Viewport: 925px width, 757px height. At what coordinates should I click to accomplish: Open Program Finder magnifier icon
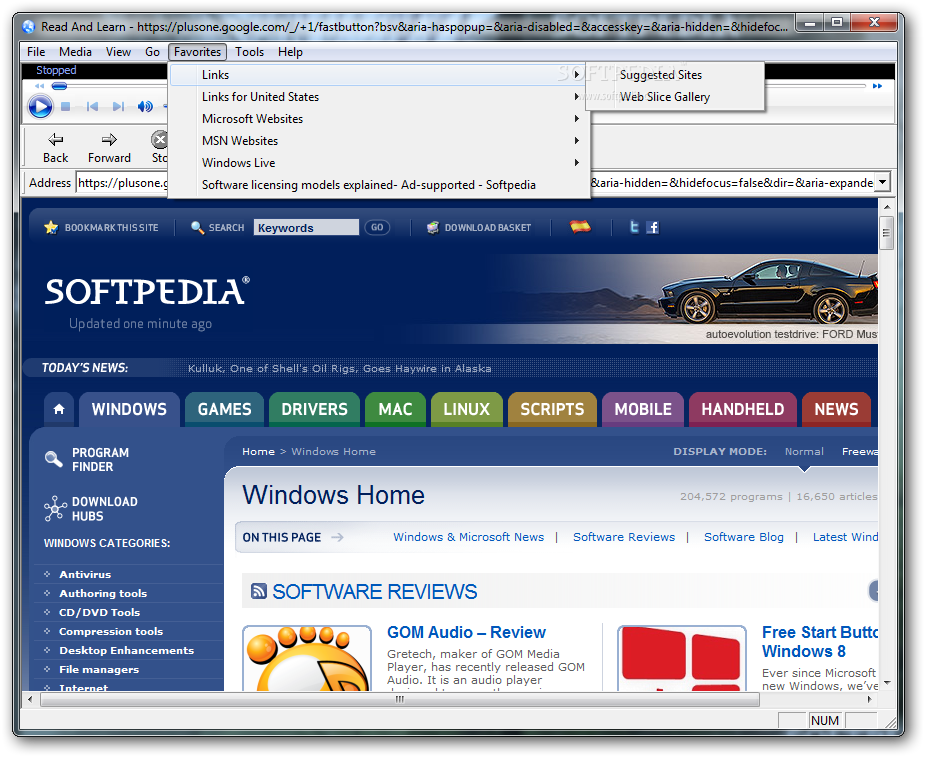(x=53, y=459)
